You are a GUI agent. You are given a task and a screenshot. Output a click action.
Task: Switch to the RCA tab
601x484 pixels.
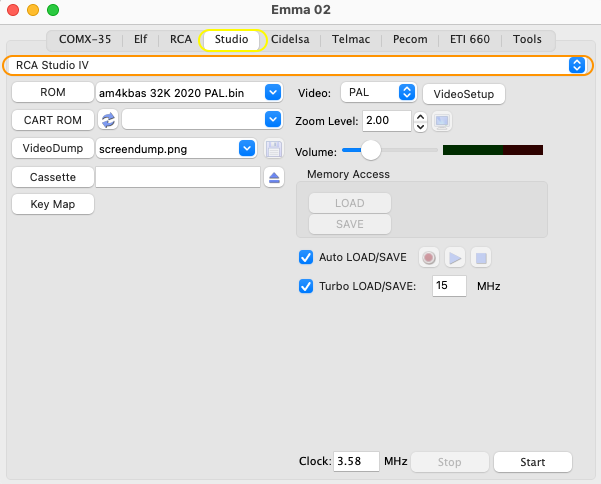(x=181, y=39)
